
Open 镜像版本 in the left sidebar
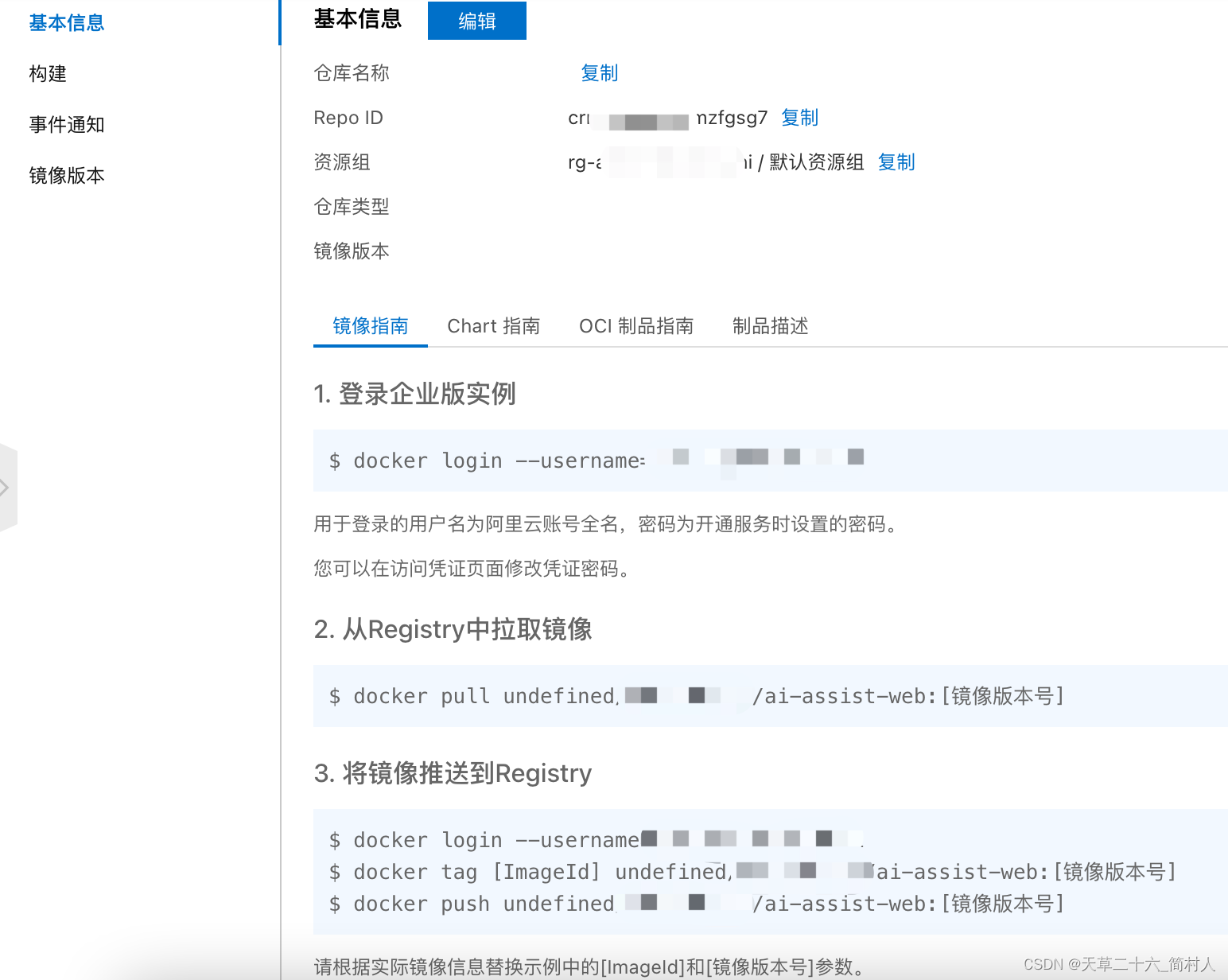tap(67, 176)
